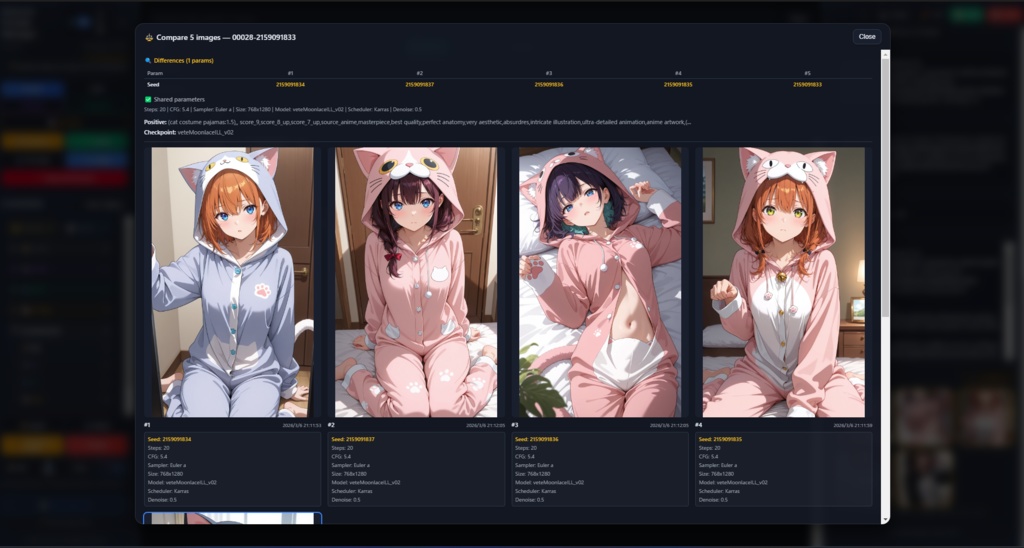The width and height of the screenshot is (1024, 548).
Task: Click the '#1' column header in the differences table
Action: 290,73
